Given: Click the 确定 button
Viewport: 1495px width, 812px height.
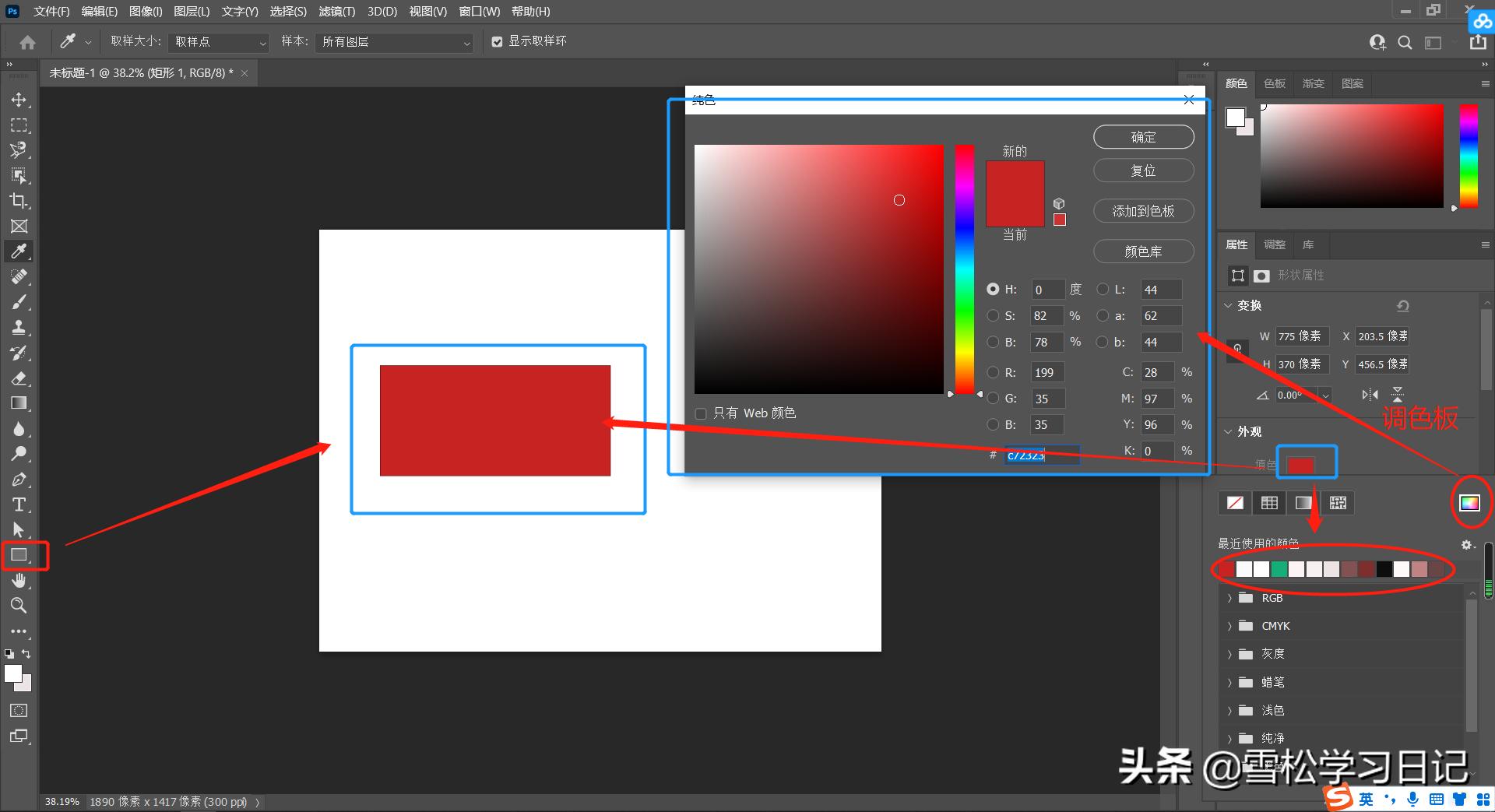Looking at the screenshot, I should tap(1143, 137).
